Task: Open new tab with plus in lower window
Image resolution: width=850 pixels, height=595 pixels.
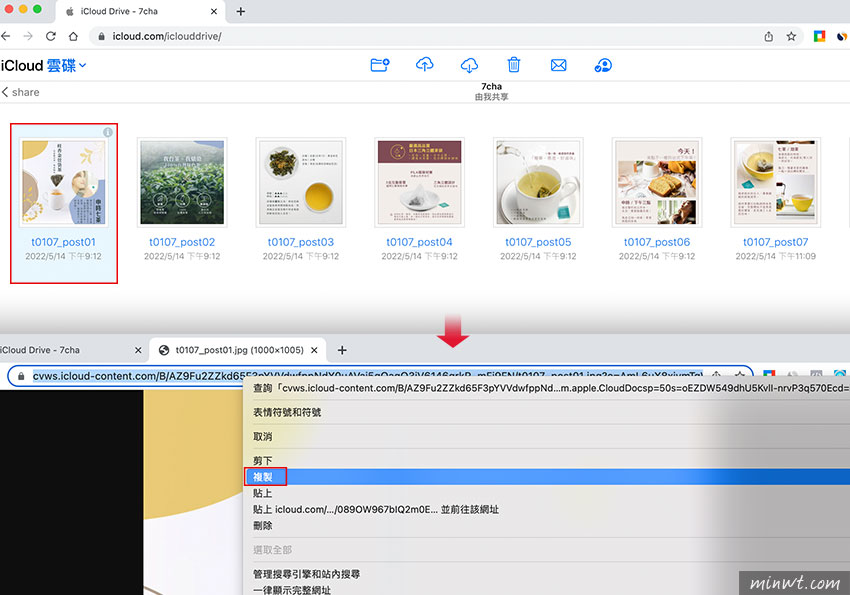Action: tap(342, 350)
